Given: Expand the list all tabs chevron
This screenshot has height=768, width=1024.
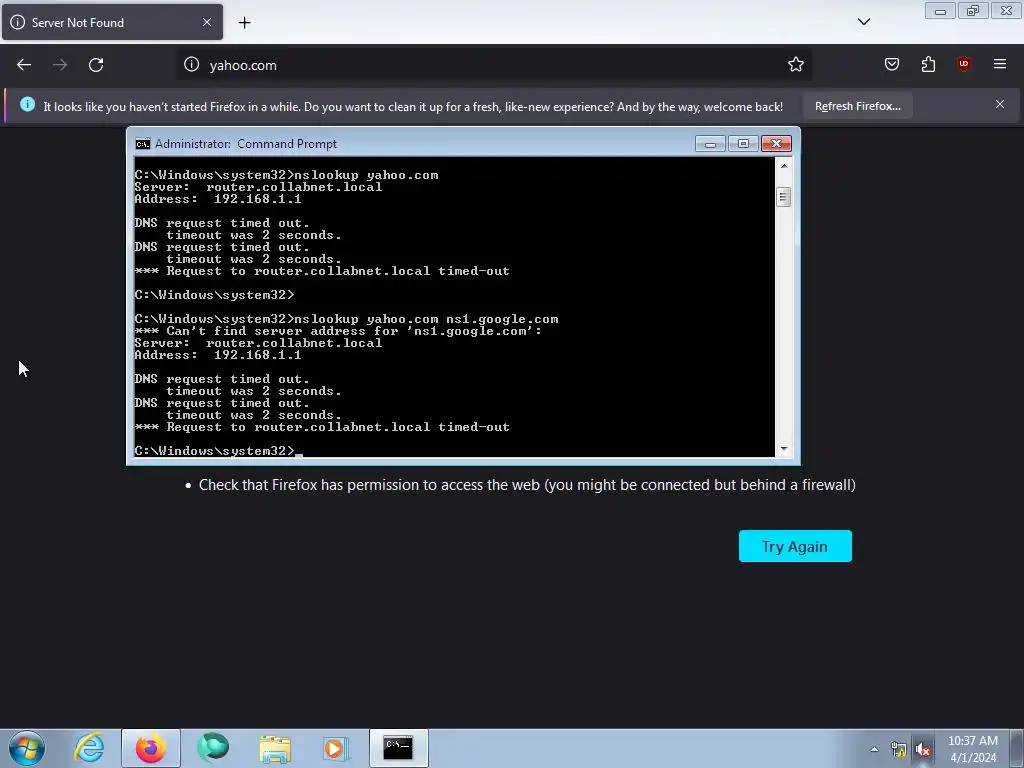Looking at the screenshot, I should point(863,22).
